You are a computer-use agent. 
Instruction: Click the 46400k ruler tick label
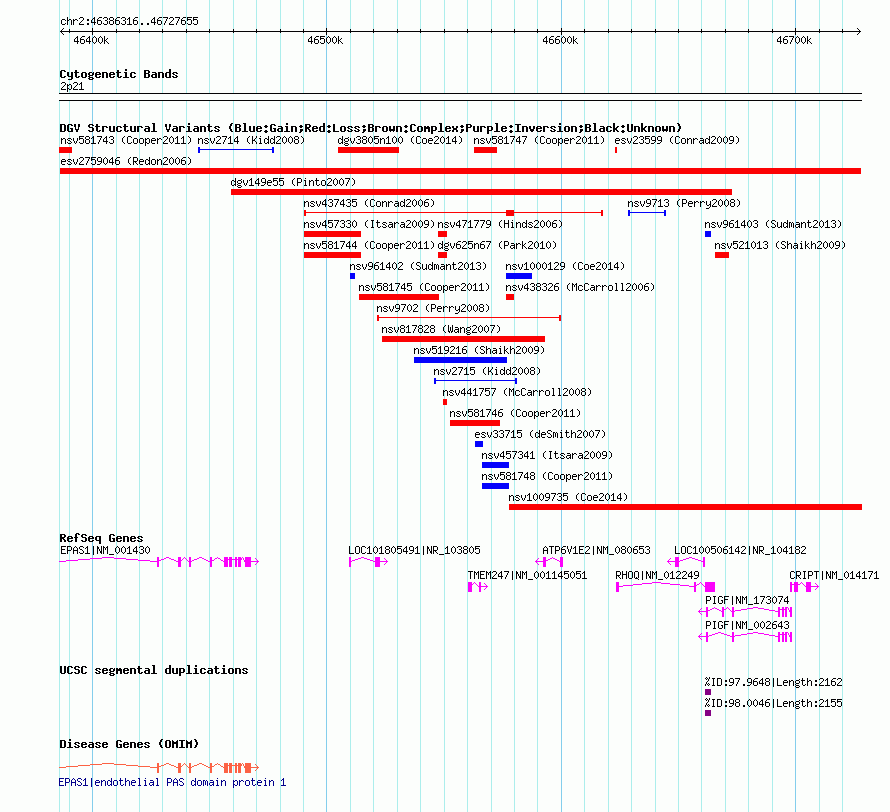(91, 40)
